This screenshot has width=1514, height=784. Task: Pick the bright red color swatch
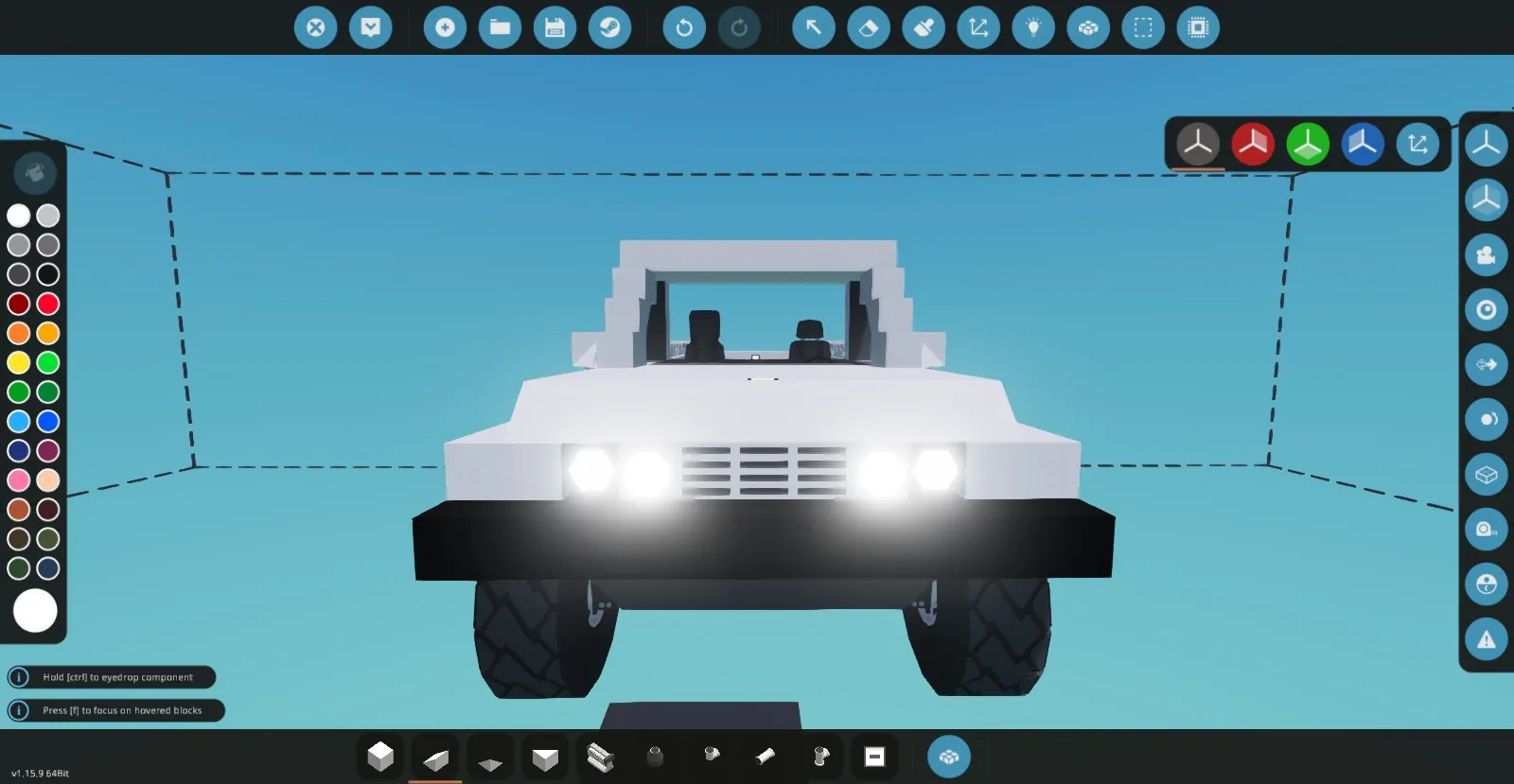pos(48,304)
